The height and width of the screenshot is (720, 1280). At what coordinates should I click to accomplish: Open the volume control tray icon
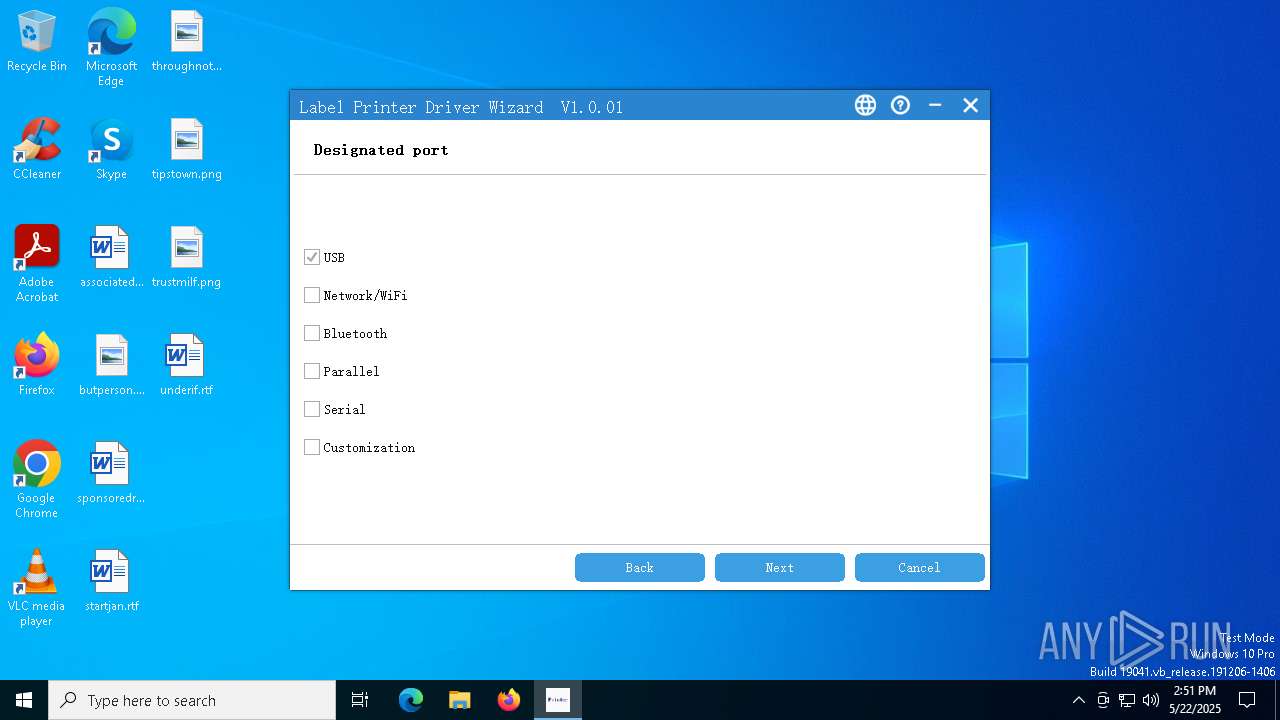(1151, 700)
